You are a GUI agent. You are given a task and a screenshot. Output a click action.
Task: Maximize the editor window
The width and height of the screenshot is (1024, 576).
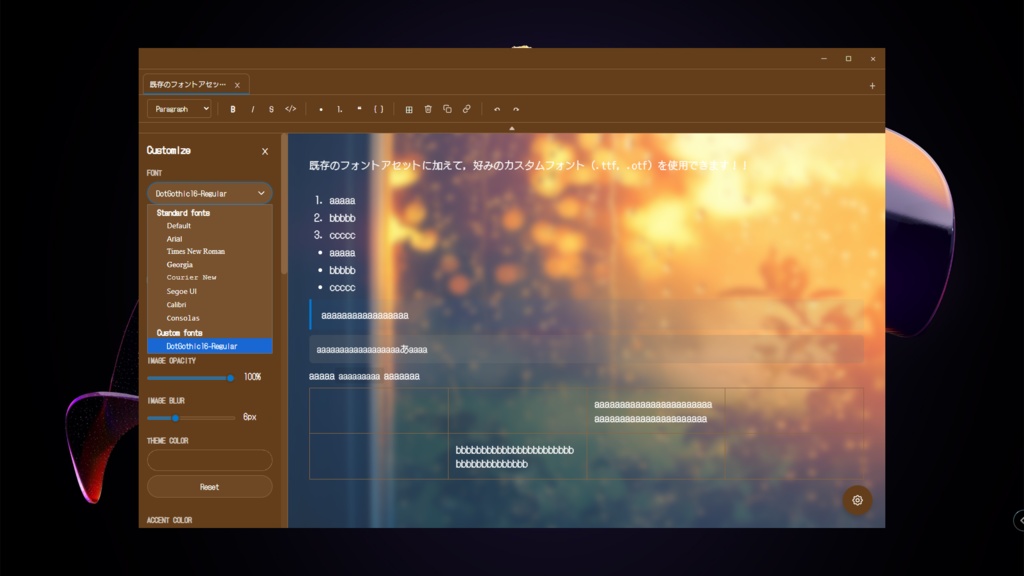(848, 59)
